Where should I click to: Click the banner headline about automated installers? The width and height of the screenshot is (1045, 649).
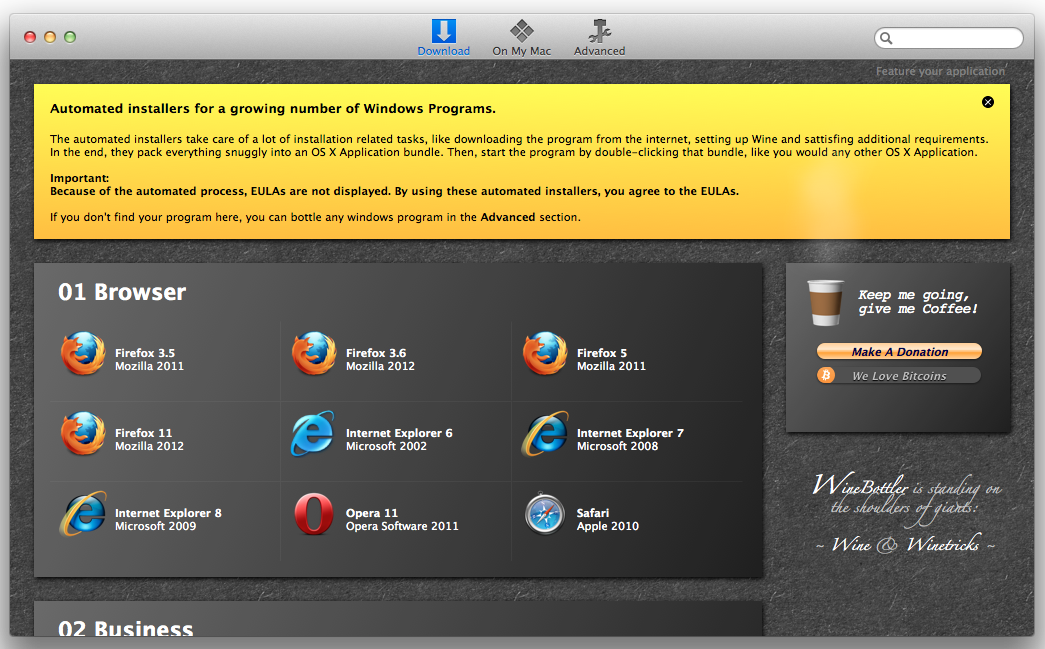(x=273, y=109)
